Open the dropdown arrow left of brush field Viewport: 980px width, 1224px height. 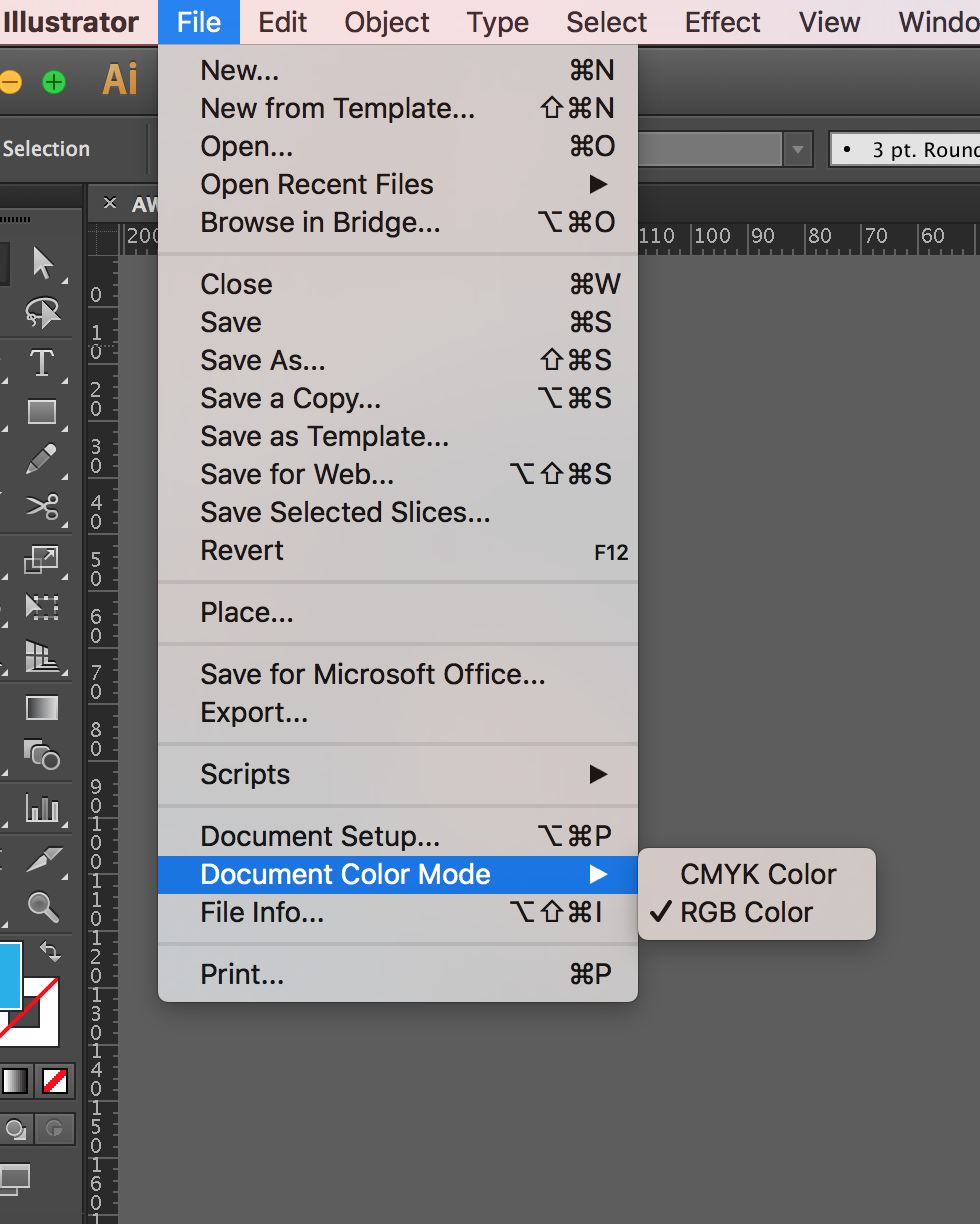797,150
